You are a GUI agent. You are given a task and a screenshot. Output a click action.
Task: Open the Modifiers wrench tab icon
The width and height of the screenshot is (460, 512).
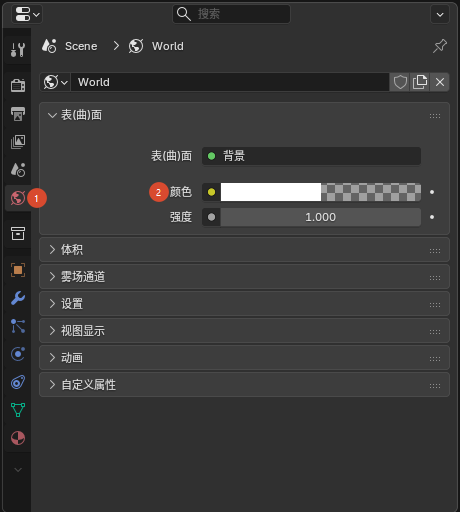point(18,298)
